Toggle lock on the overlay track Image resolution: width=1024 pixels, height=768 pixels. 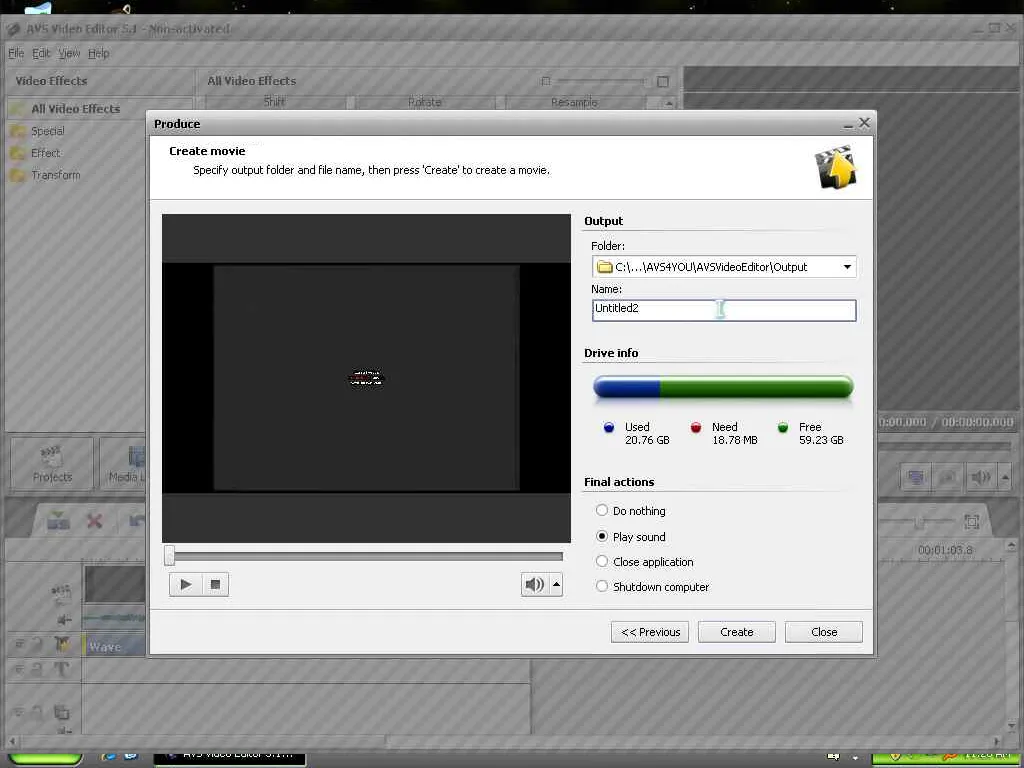point(37,712)
